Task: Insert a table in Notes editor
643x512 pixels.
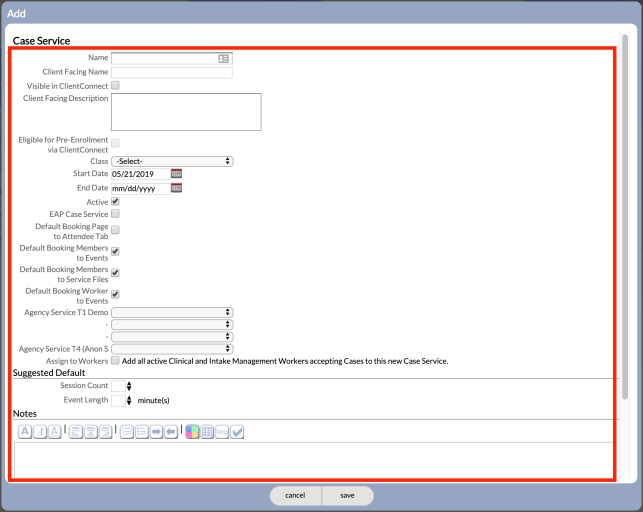Action: [207, 432]
